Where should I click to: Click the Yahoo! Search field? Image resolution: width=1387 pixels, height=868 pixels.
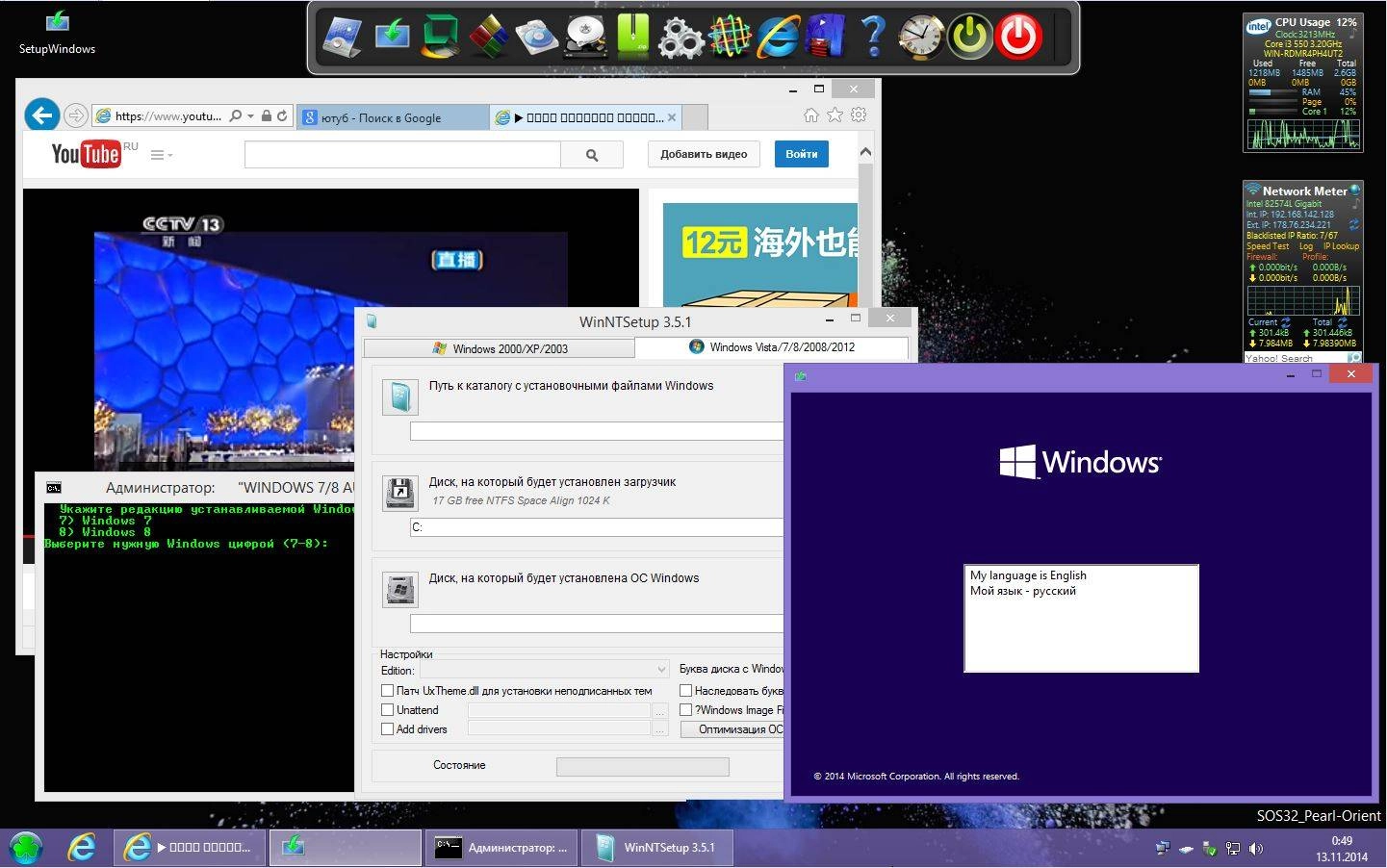pyautogui.click(x=1295, y=358)
